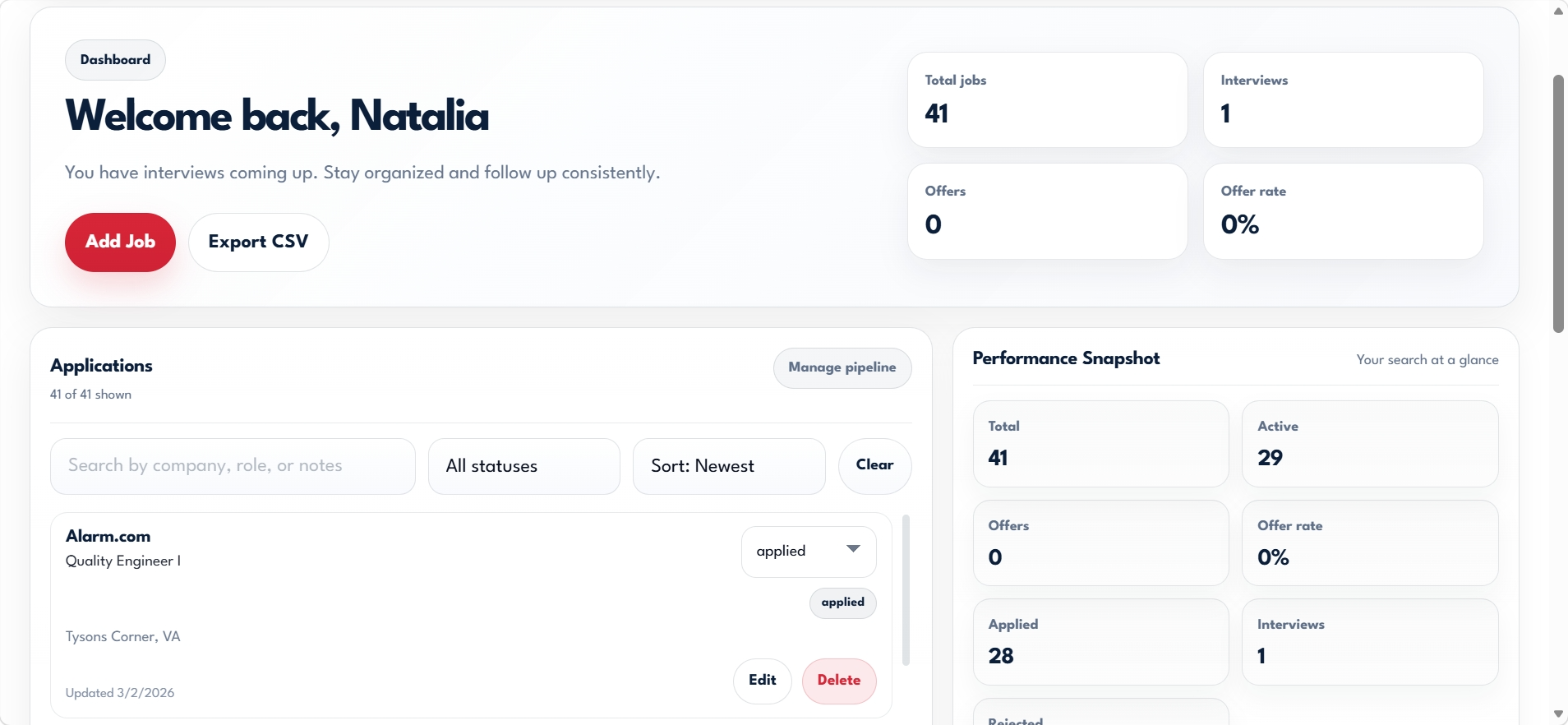This screenshot has height=725, width=1568.
Task: Edit the Alarm.com application
Action: (x=762, y=681)
